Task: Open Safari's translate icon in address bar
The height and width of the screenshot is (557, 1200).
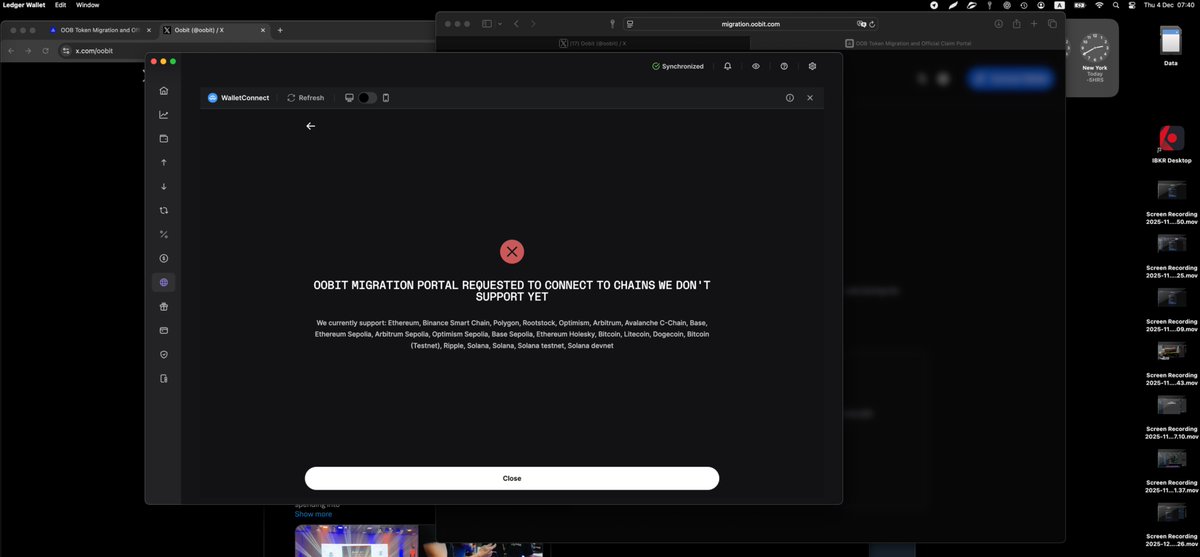Action: 861,23
